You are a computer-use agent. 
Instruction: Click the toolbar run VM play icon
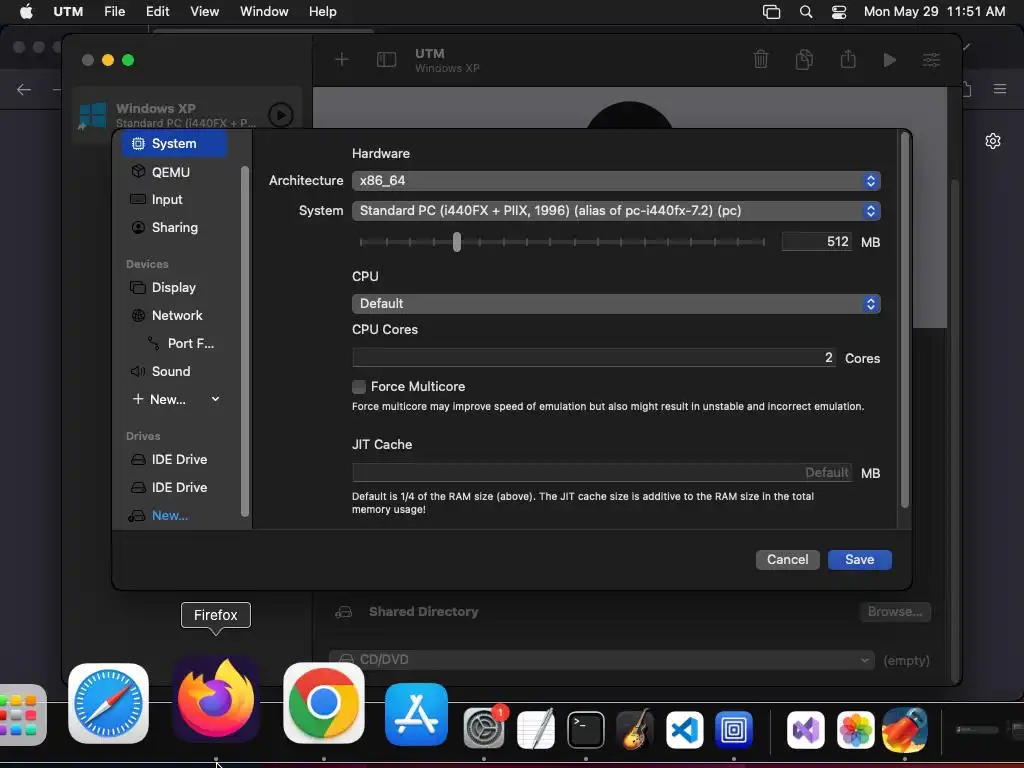pyautogui.click(x=889, y=60)
